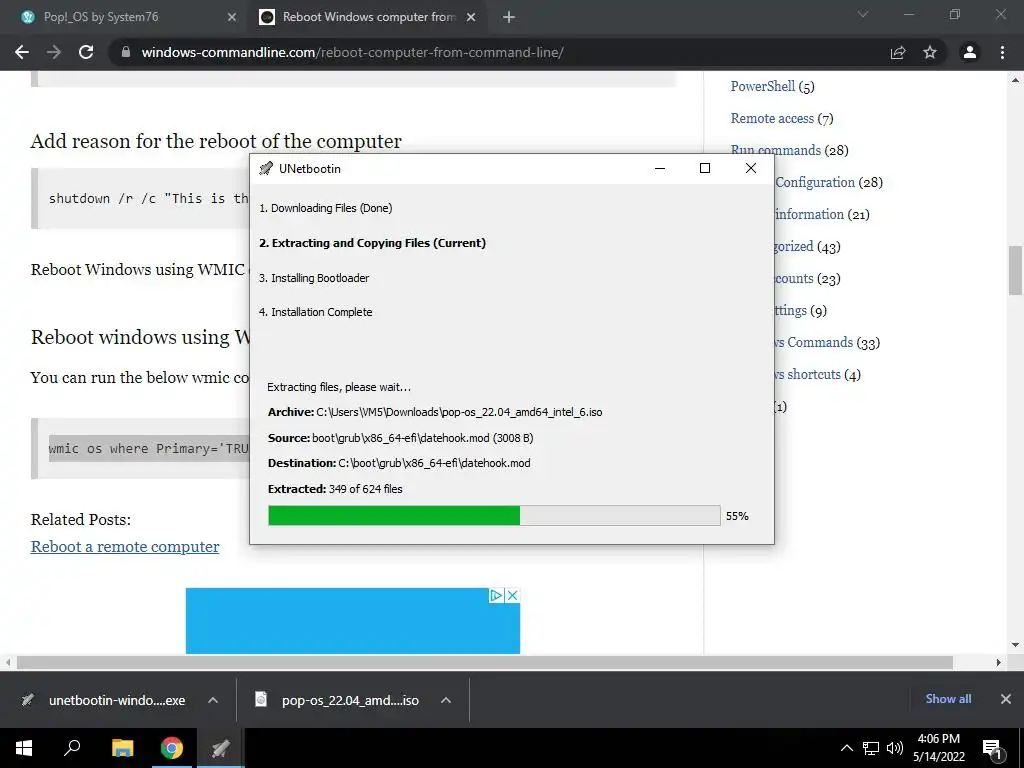
Task: Go back using browser back arrow
Action: point(22,52)
